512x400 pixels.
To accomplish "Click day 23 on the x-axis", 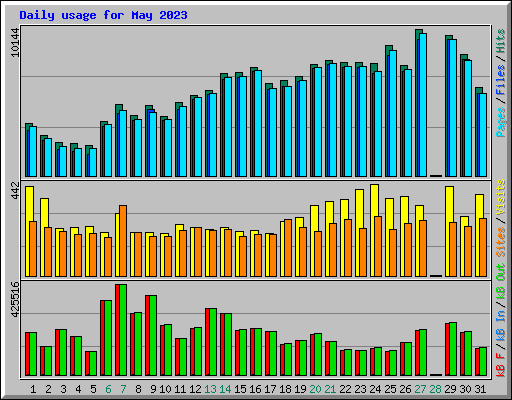I will point(360,389).
